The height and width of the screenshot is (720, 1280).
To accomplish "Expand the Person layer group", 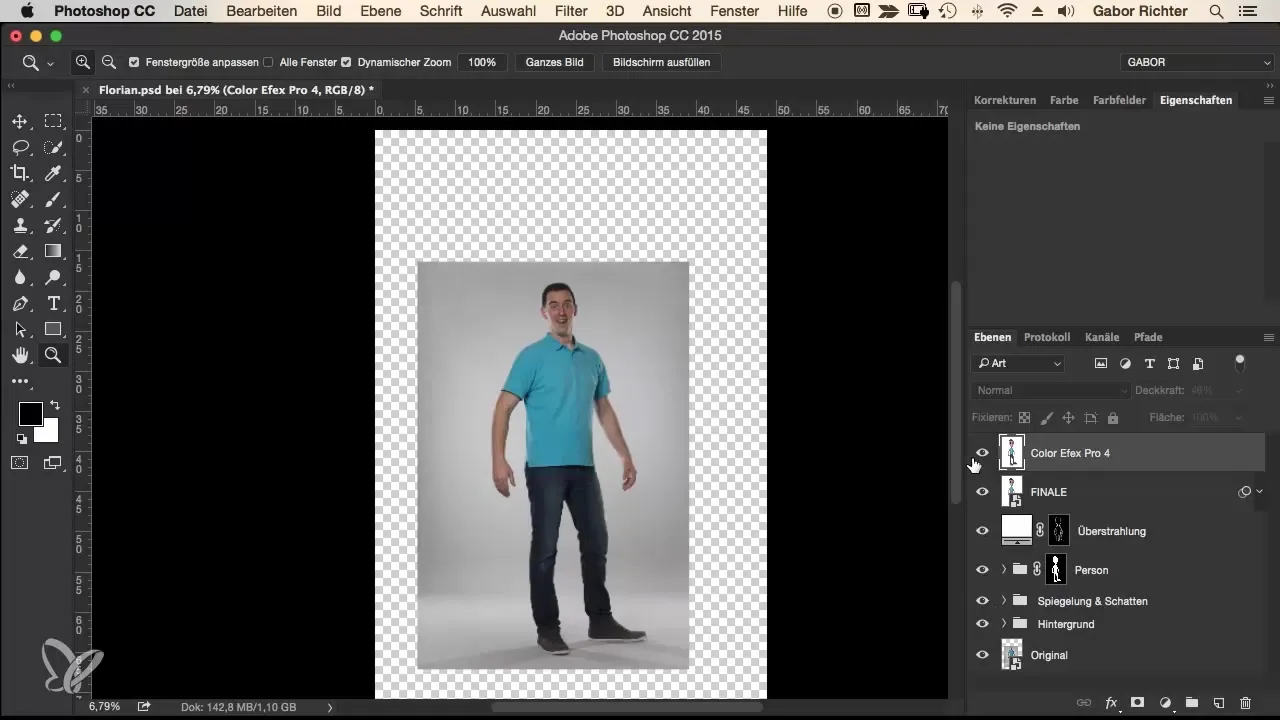I will 1003,570.
